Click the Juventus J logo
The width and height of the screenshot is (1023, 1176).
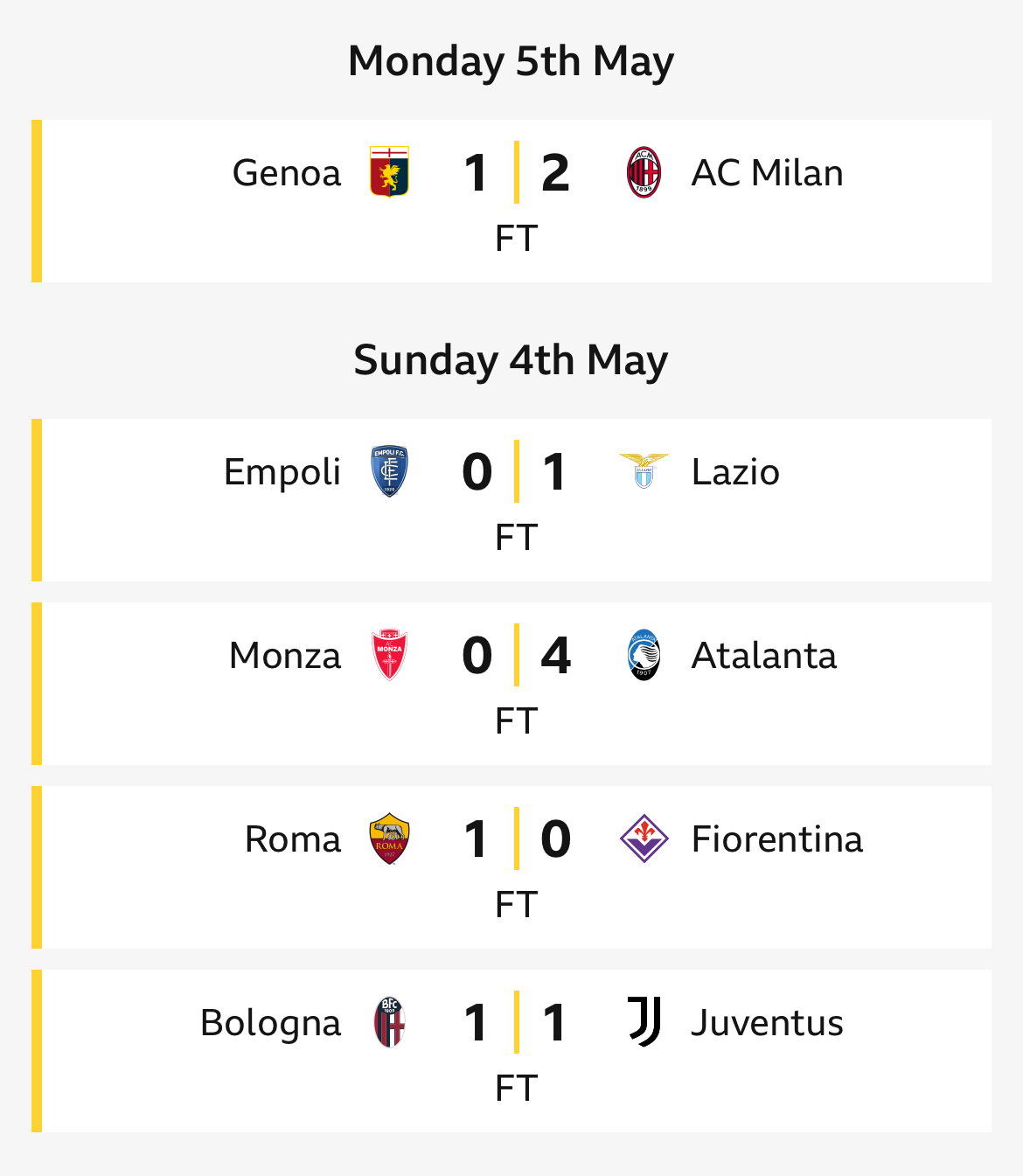(x=644, y=1022)
